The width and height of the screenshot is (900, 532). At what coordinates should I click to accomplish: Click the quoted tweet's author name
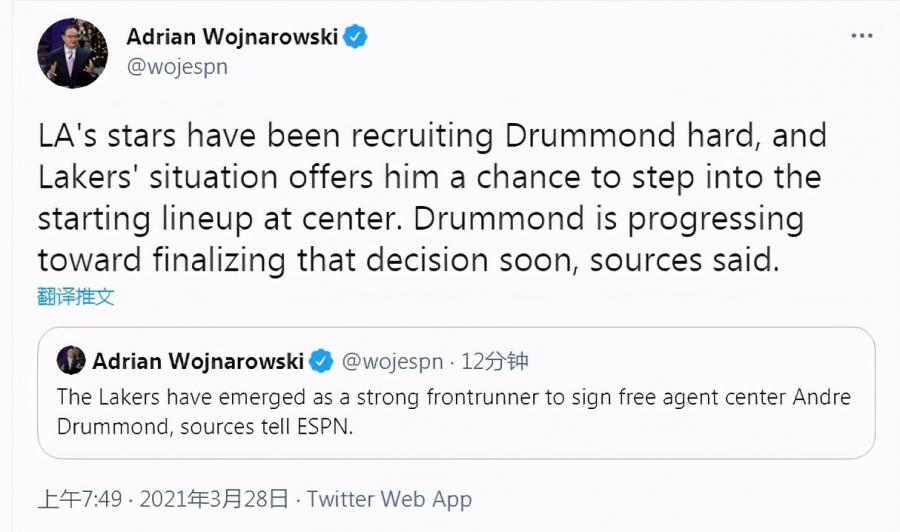(197, 361)
